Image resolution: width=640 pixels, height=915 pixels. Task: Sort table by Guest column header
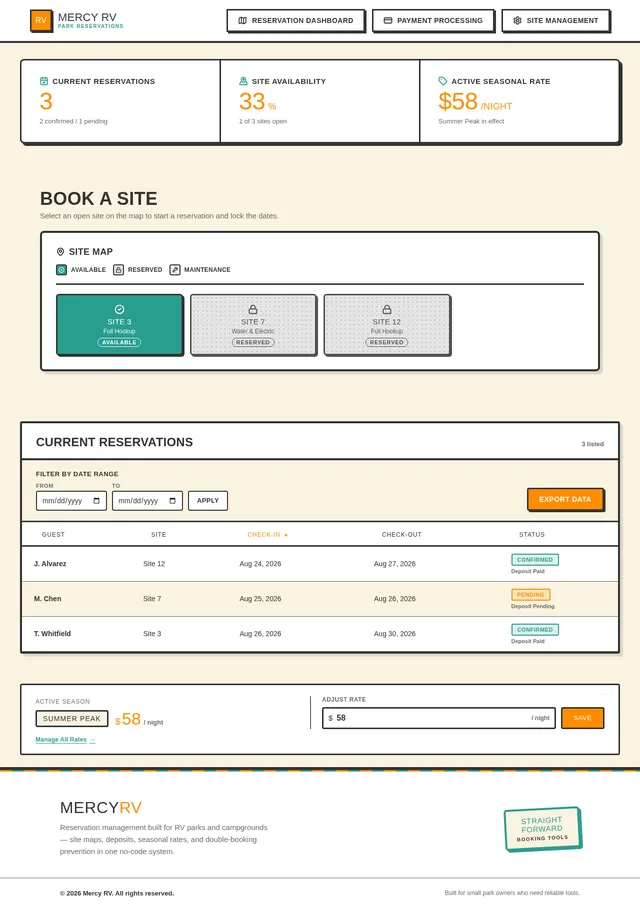click(x=53, y=535)
